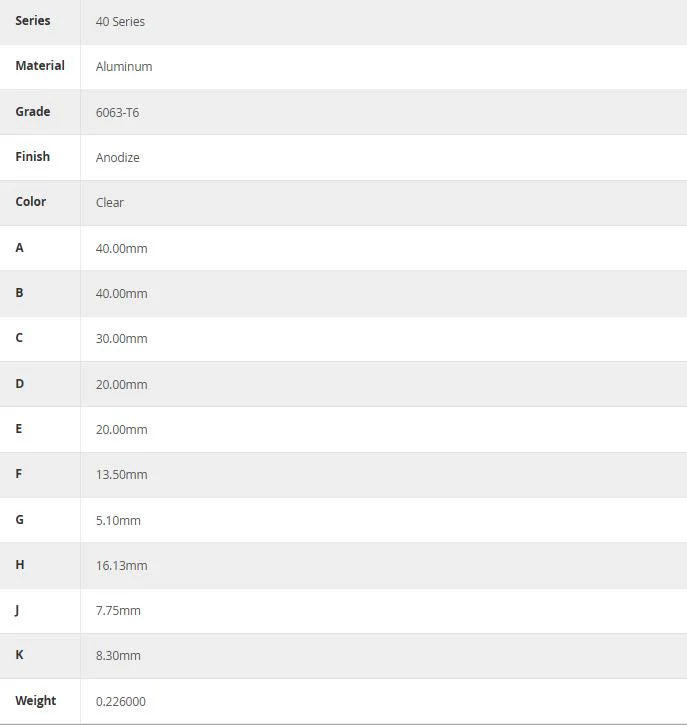Click the Weight label
The width and height of the screenshot is (687, 725).
(36, 701)
